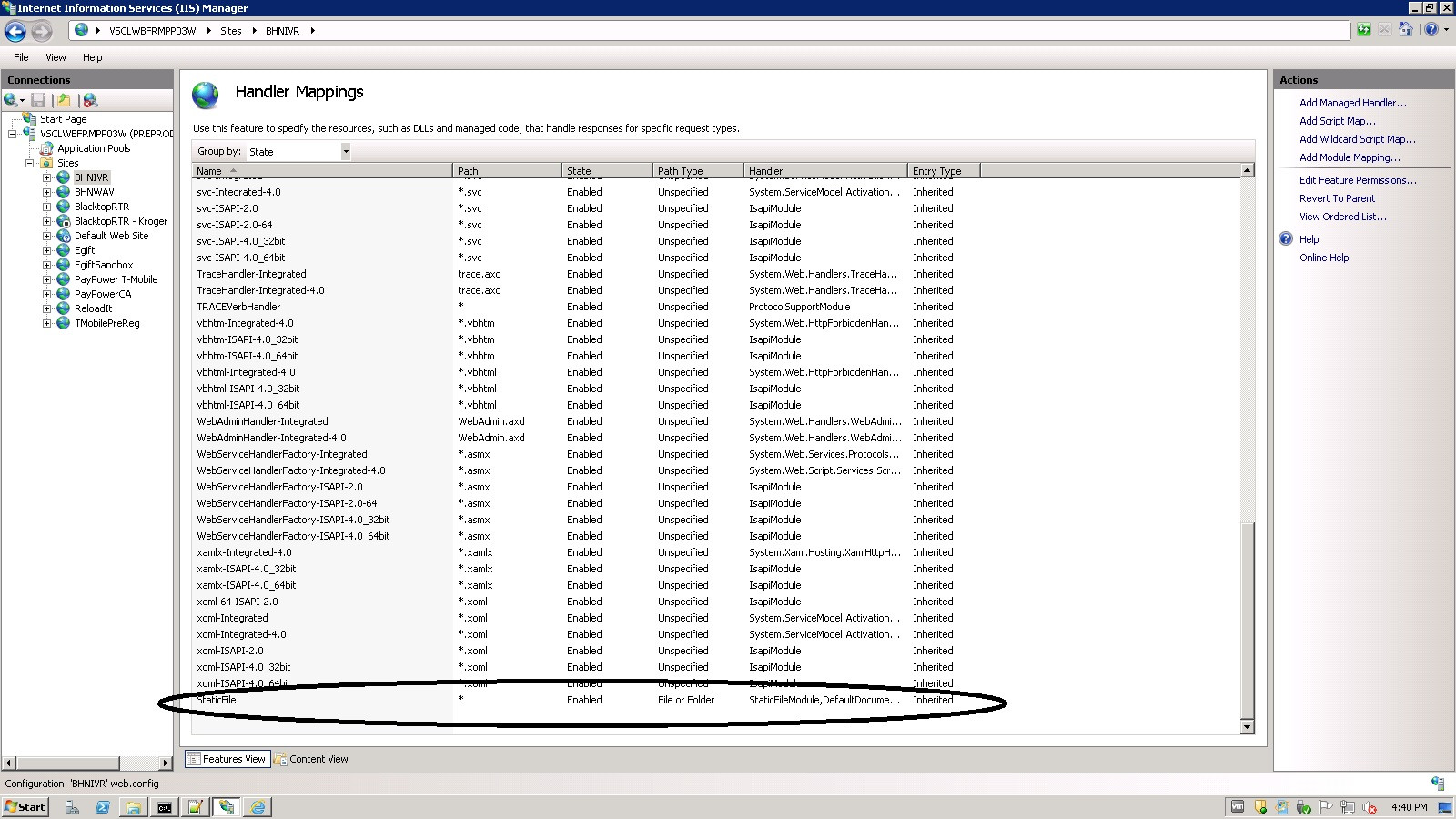1456x819 pixels.
Task: Click Add Wildcard Script Map action
Action: 1357,139
